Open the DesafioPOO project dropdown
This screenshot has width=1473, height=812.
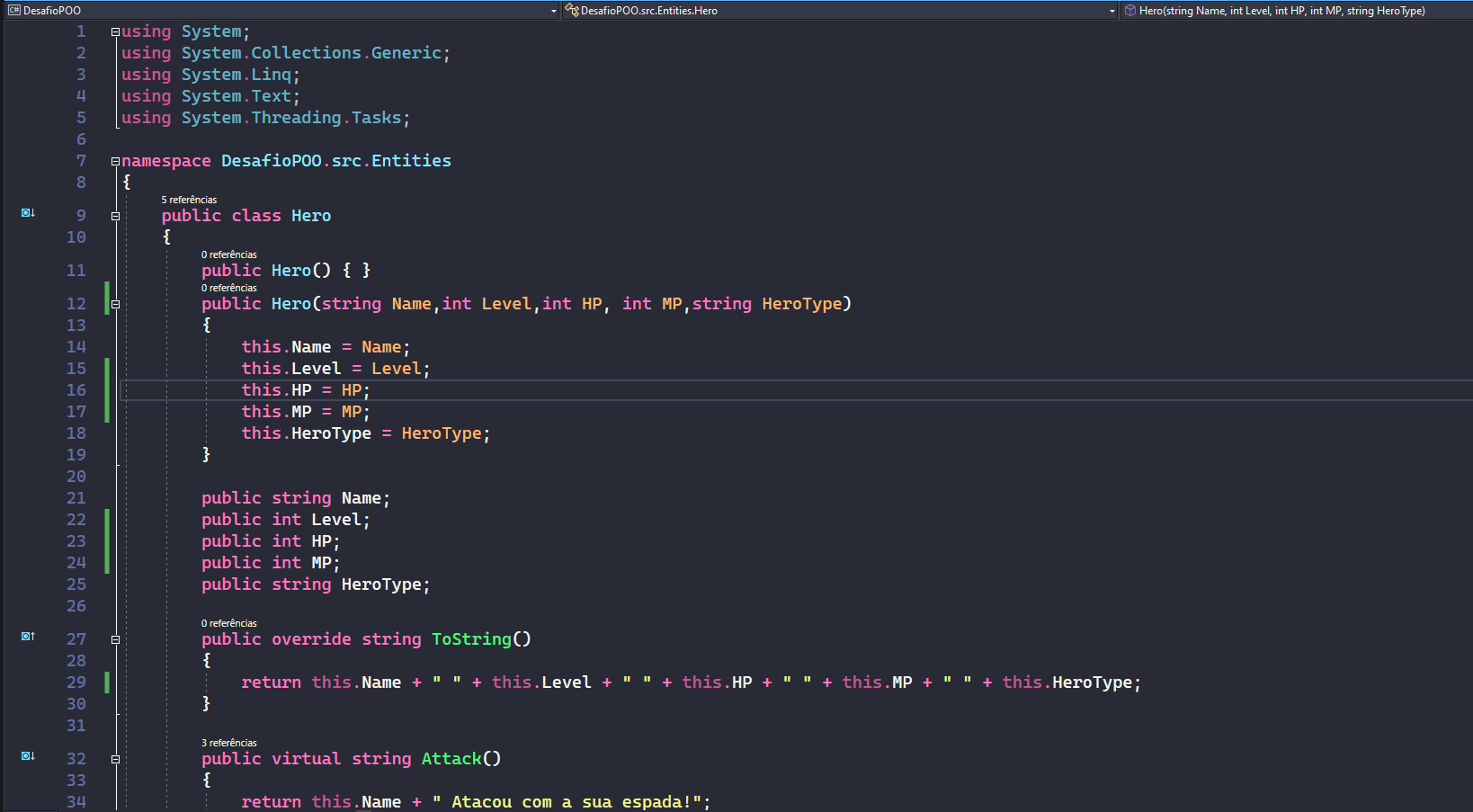click(554, 10)
